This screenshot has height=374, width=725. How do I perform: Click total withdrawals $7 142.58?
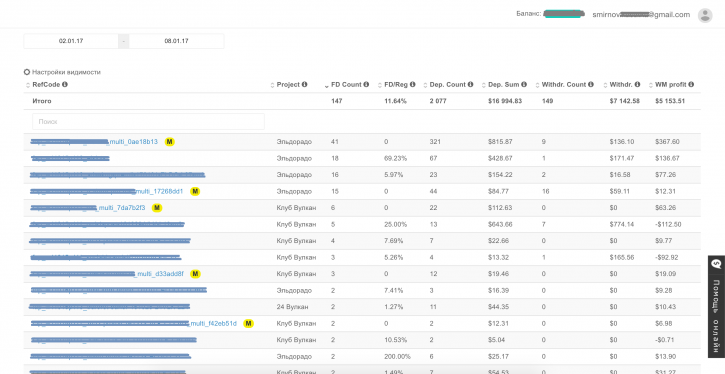(x=625, y=101)
